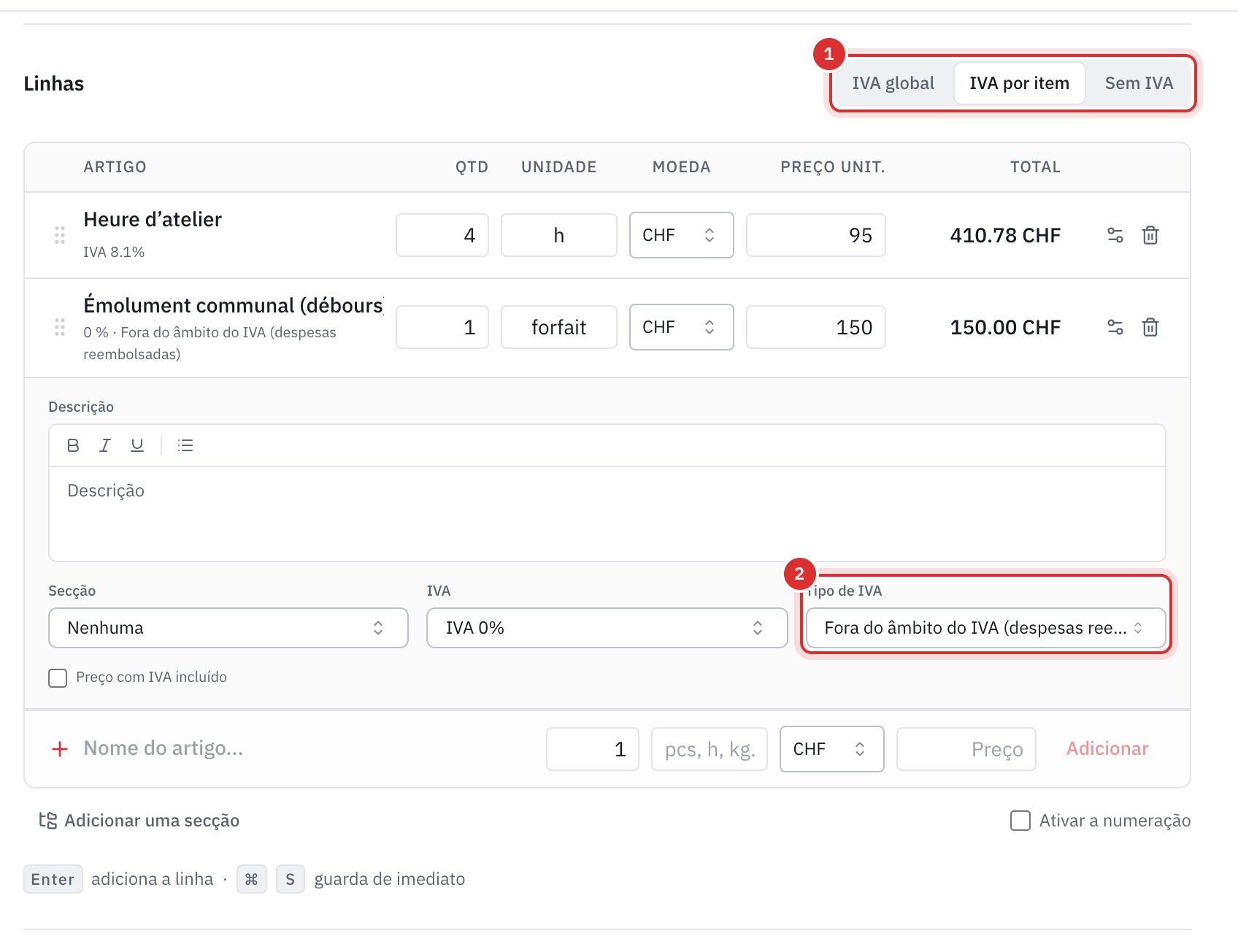Screen dimensions: 1238x952
Task: Switch to IVA global mode
Action: coord(893,83)
